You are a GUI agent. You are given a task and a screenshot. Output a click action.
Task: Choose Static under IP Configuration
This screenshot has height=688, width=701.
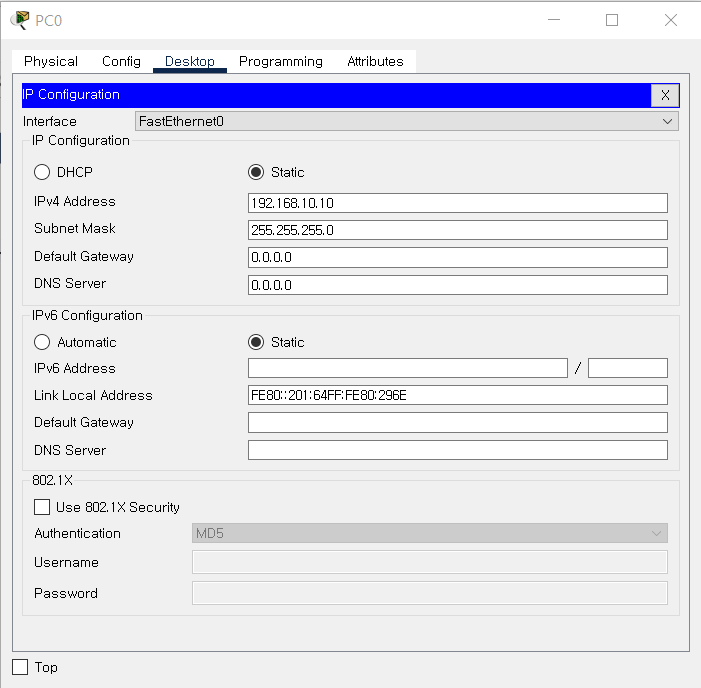(256, 172)
